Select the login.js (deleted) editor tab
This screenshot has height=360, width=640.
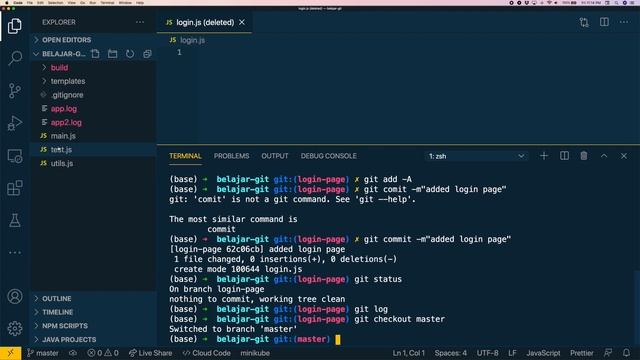[204, 22]
